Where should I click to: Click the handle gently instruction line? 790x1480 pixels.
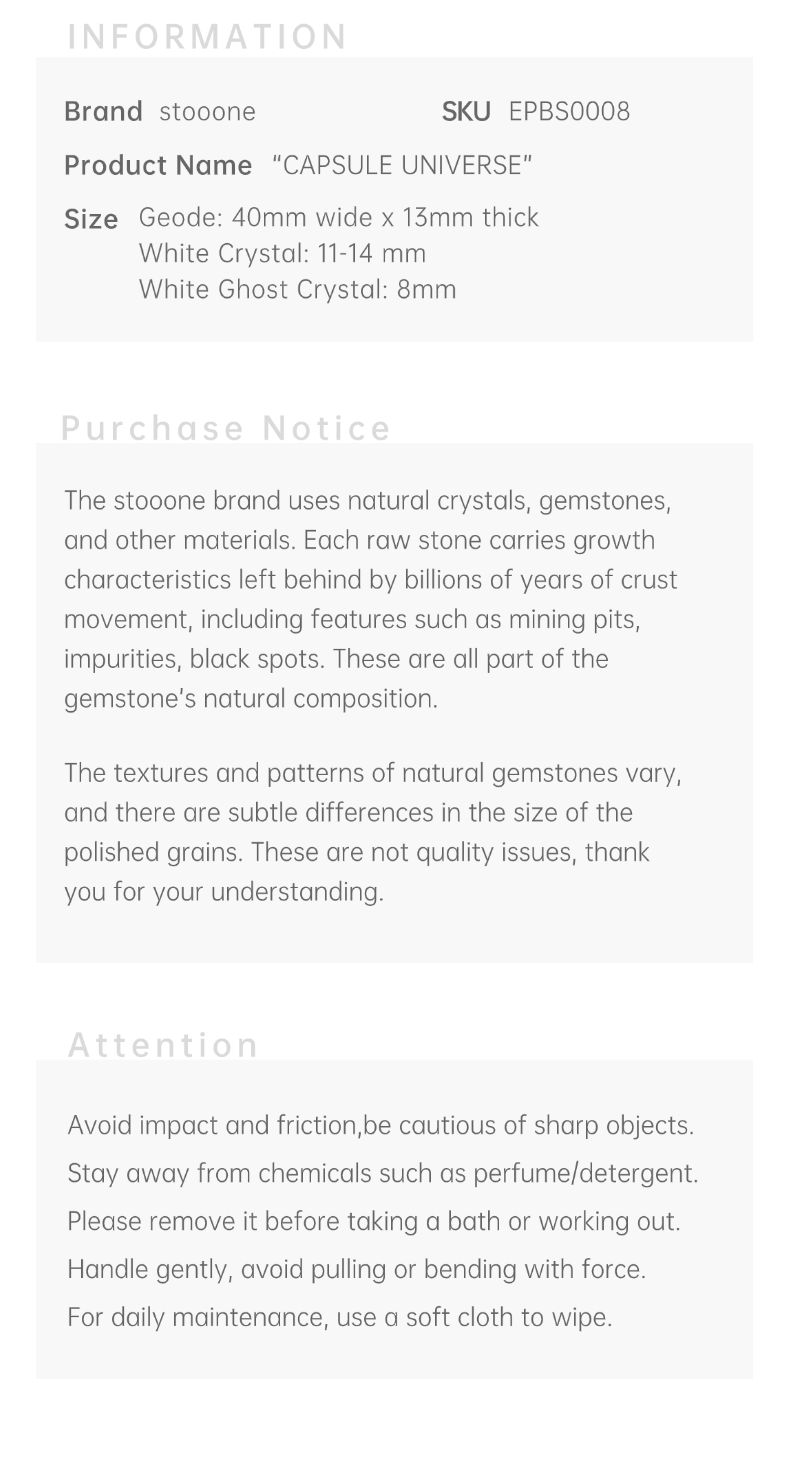click(356, 1270)
